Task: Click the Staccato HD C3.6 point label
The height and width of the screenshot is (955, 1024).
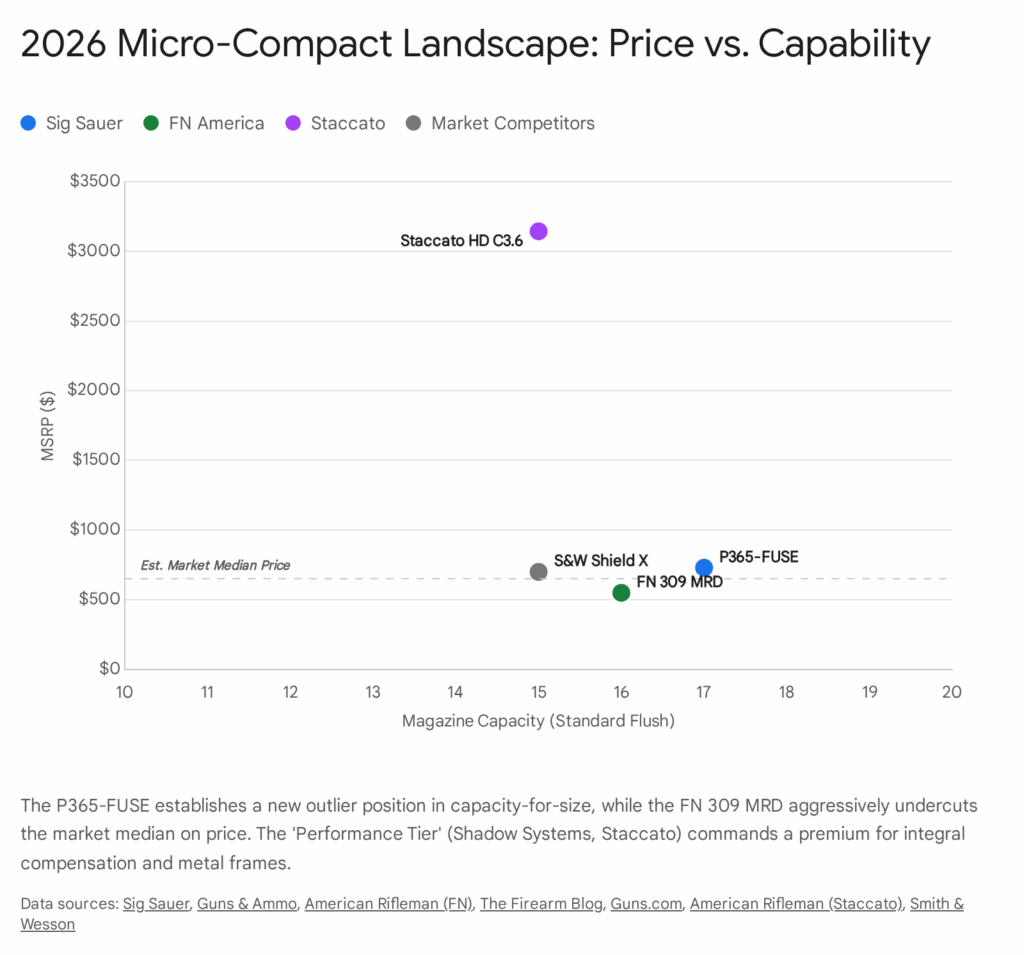Action: tap(461, 241)
